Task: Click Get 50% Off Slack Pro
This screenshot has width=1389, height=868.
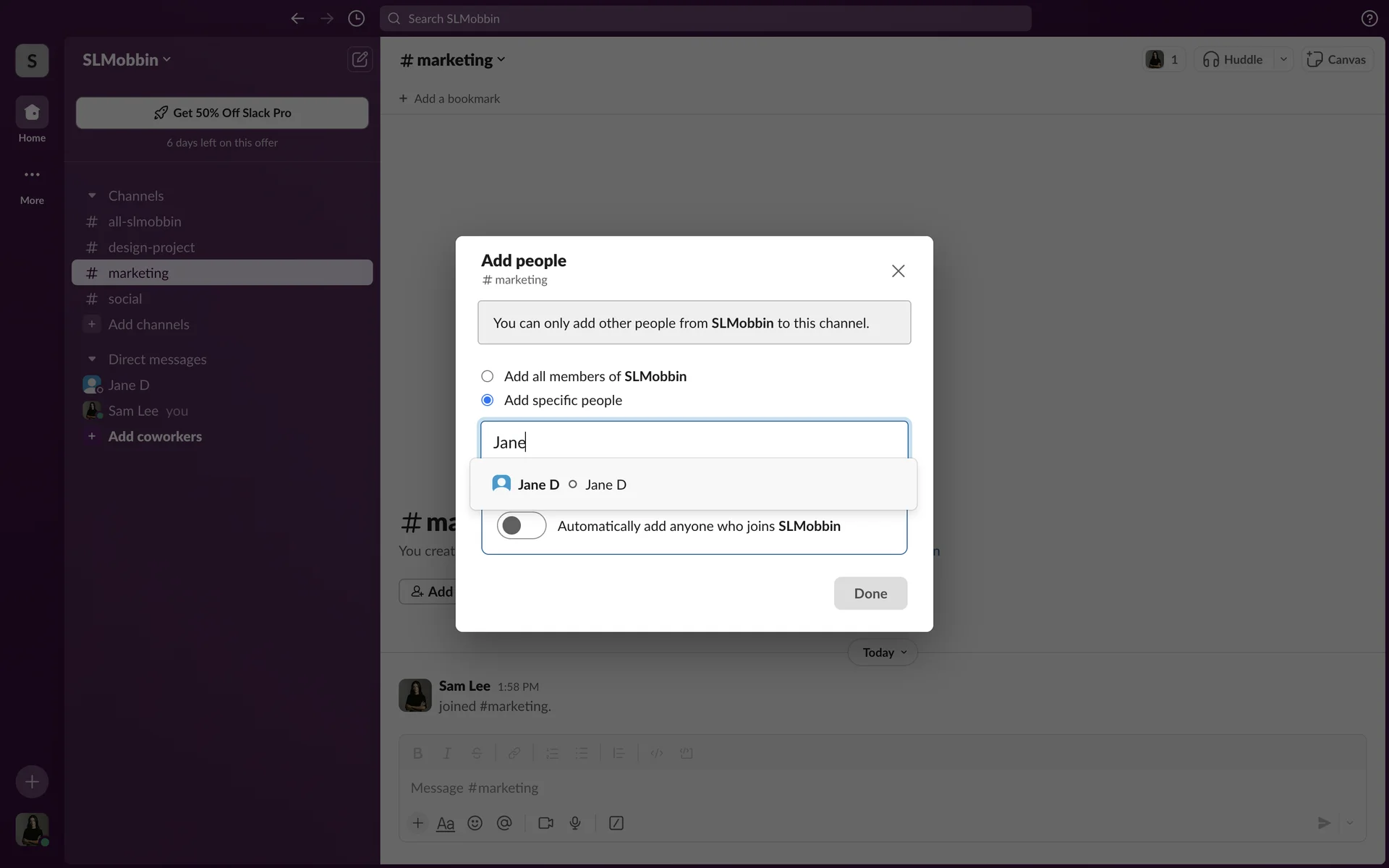Action: (222, 113)
